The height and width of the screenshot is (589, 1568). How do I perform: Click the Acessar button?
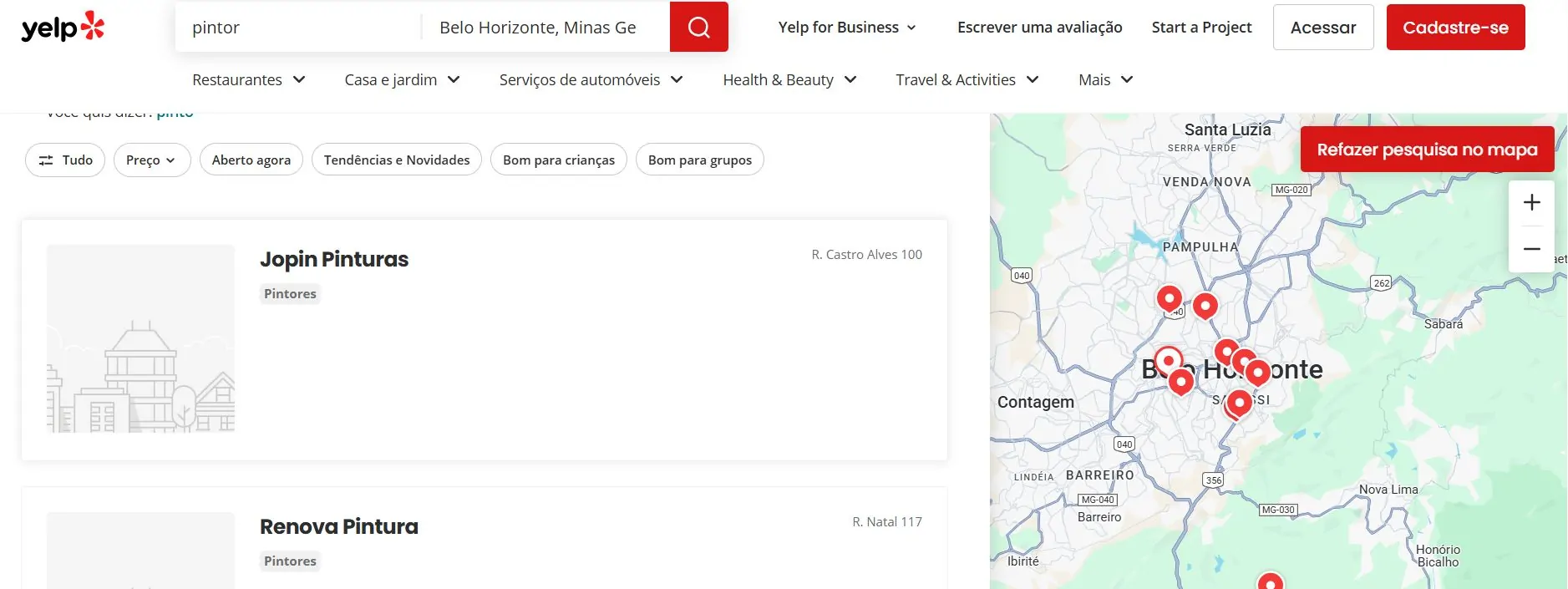point(1323,27)
